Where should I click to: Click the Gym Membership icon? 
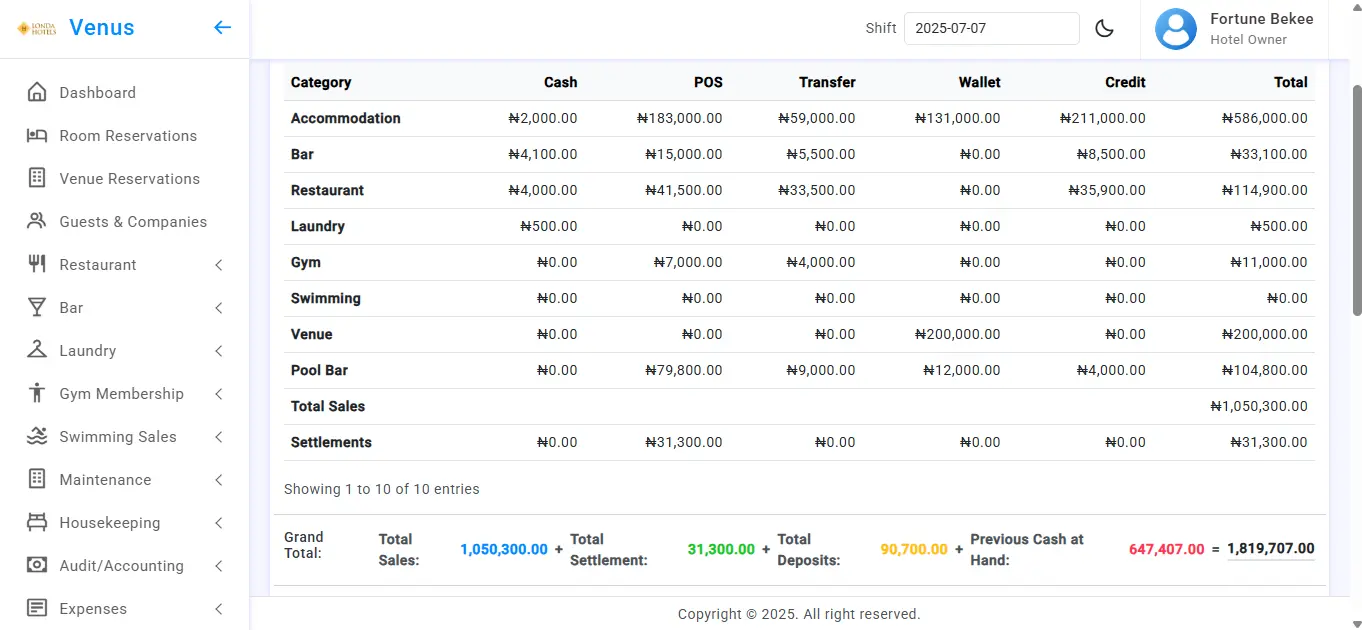coord(37,393)
